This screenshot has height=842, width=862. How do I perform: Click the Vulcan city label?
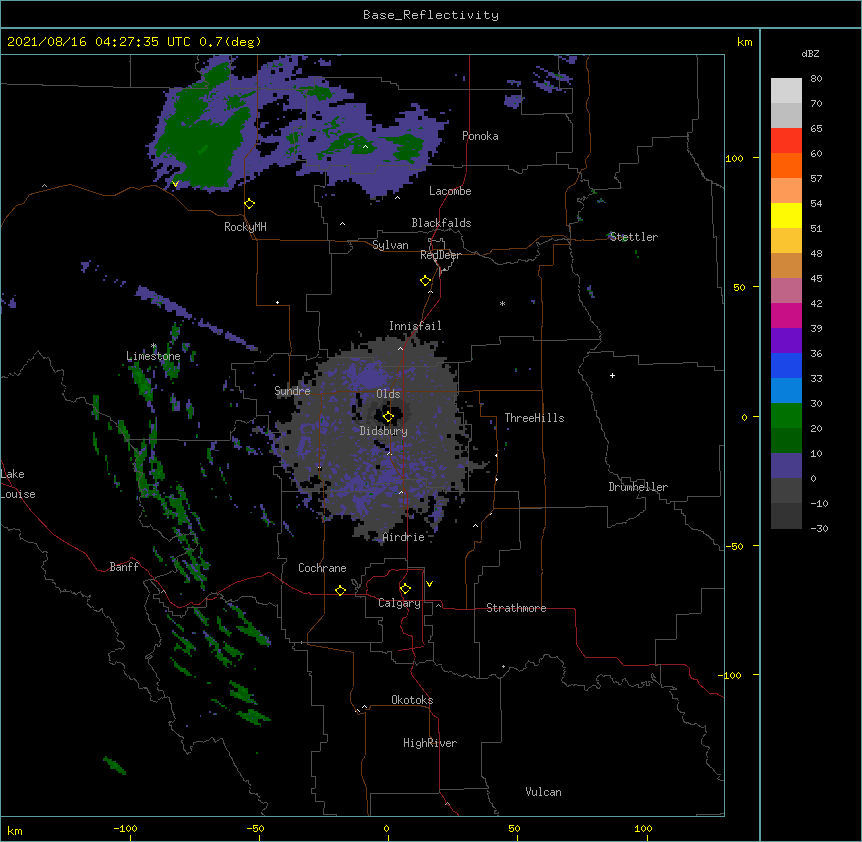pos(543,792)
